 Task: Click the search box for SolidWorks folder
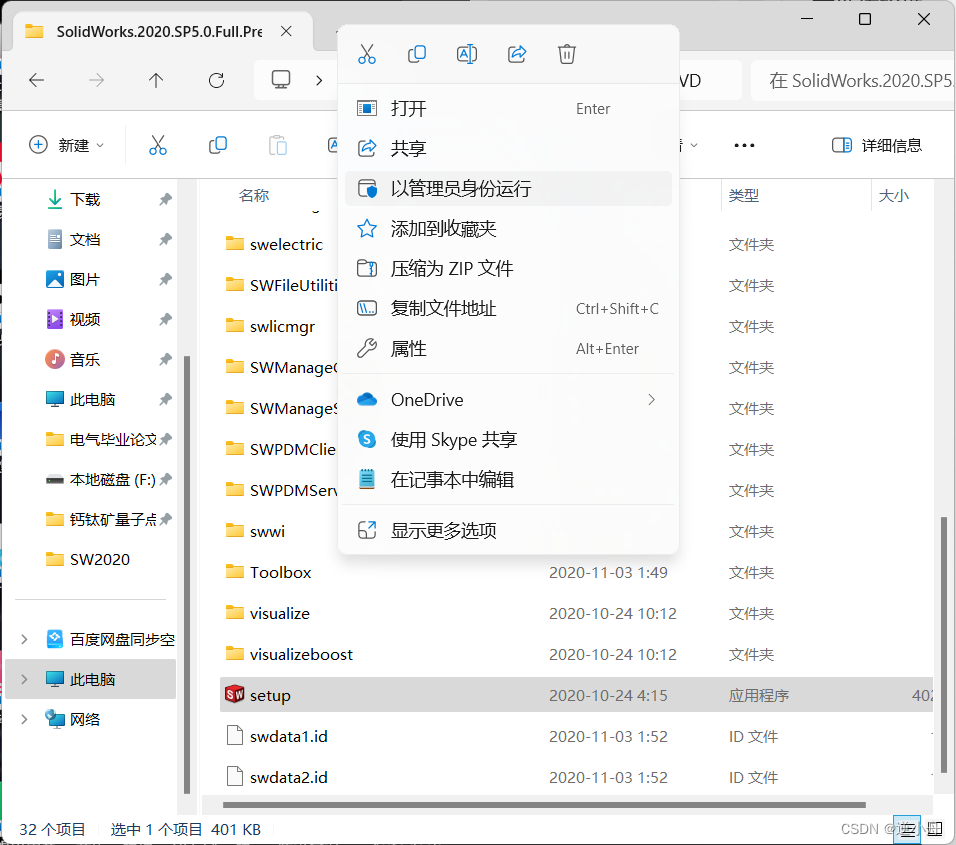[854, 80]
